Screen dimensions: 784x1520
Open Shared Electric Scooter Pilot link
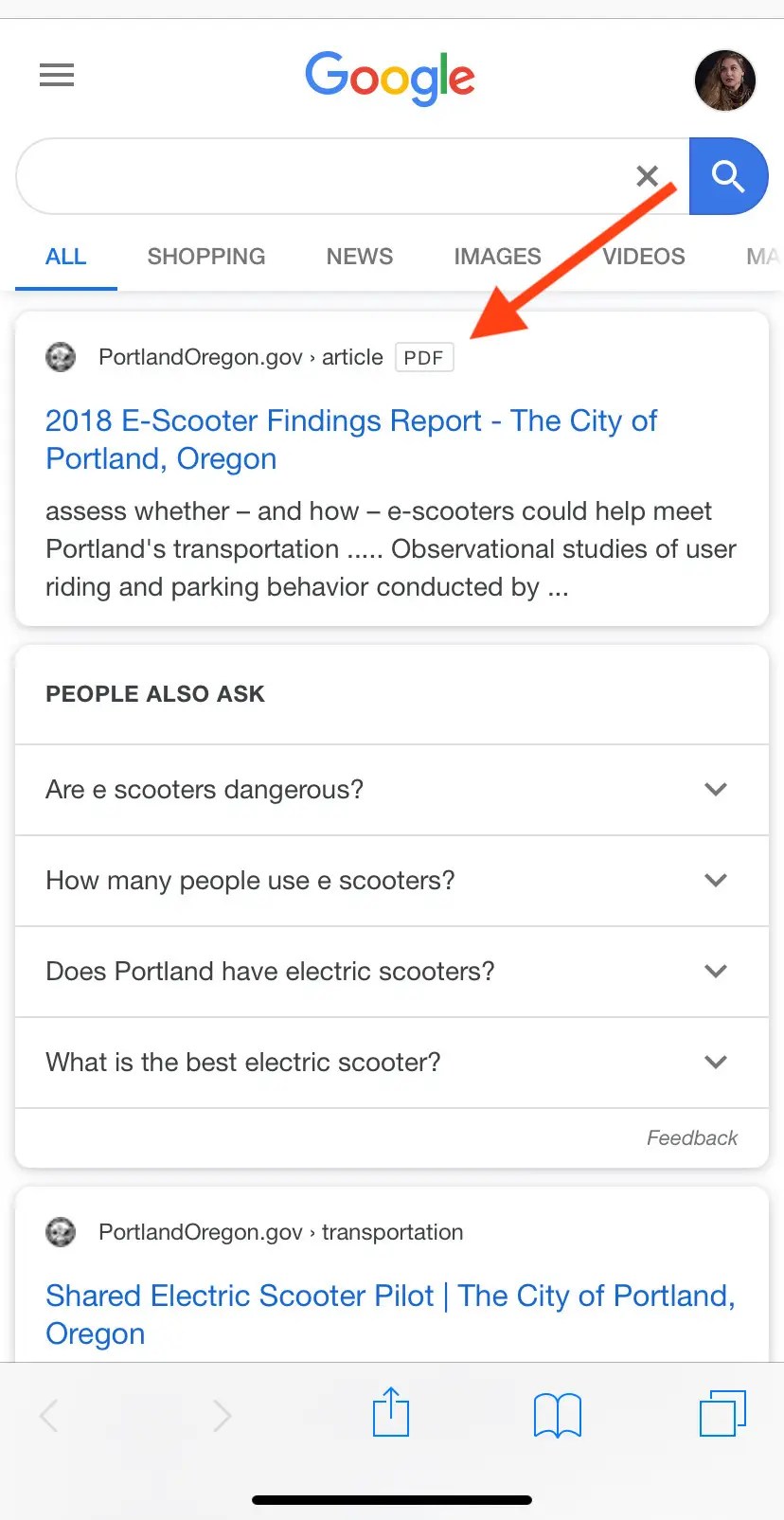point(390,1314)
